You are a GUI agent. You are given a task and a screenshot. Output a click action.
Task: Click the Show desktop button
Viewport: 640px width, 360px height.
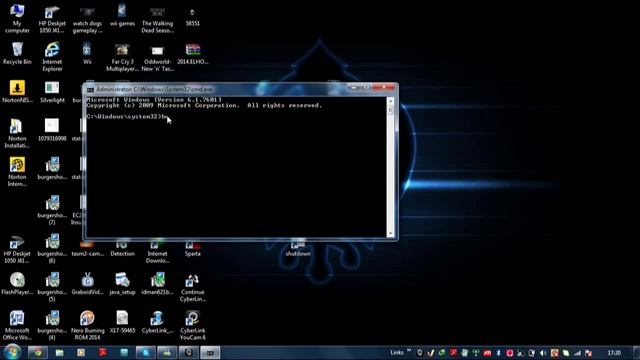coord(636,353)
